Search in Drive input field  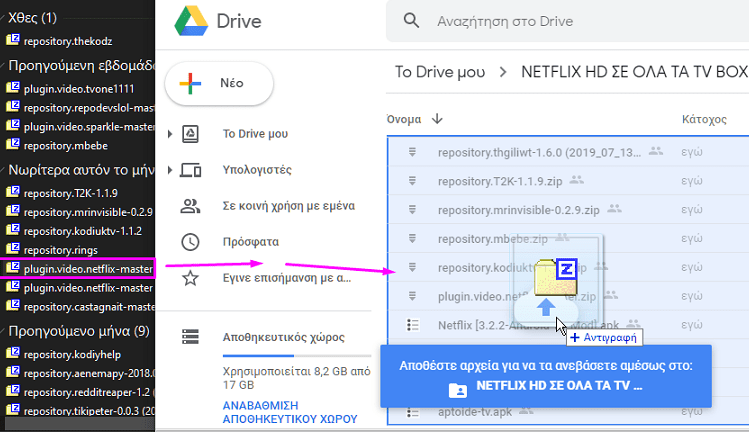point(567,21)
